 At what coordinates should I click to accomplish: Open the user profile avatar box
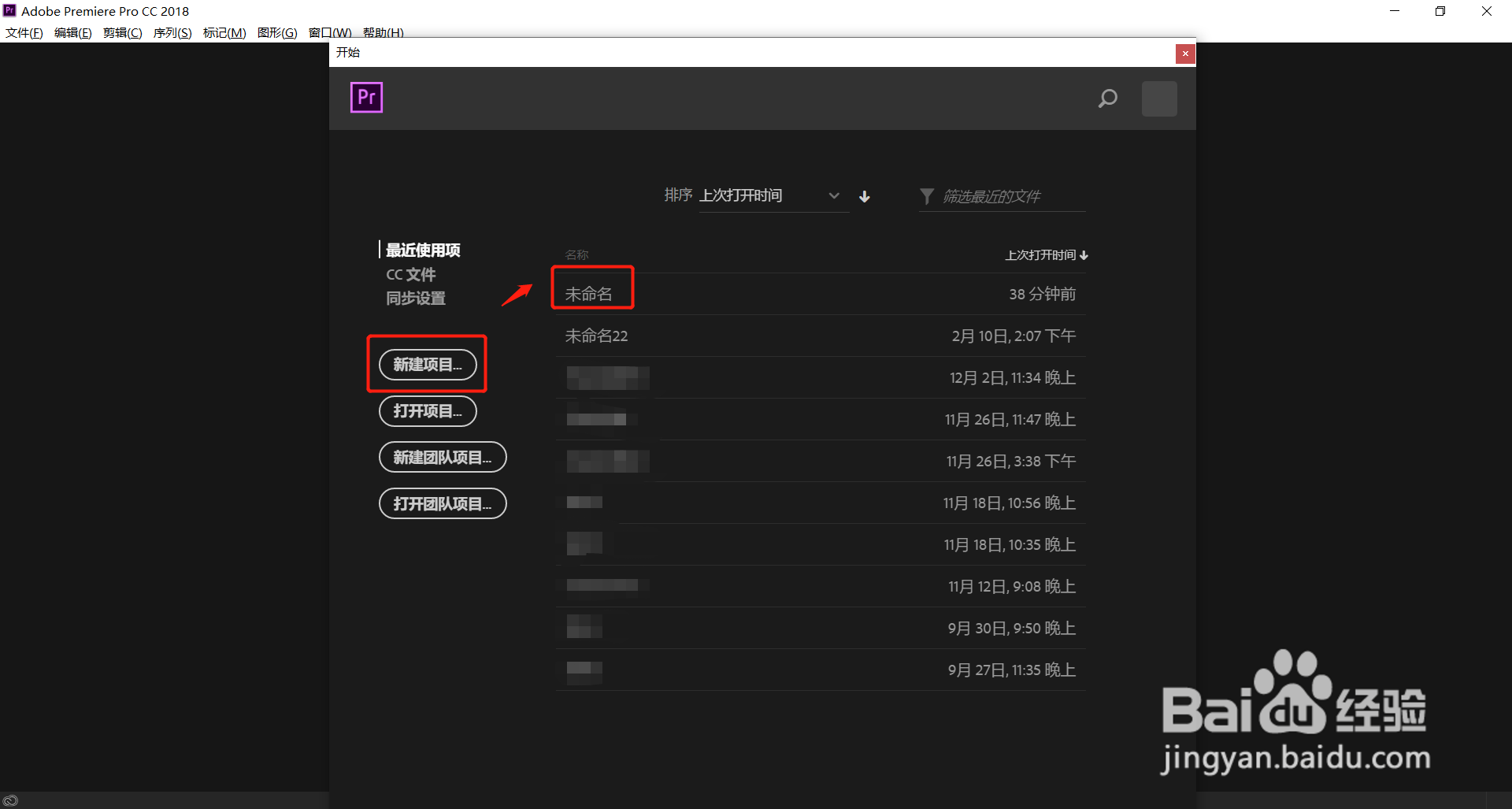coord(1159,98)
